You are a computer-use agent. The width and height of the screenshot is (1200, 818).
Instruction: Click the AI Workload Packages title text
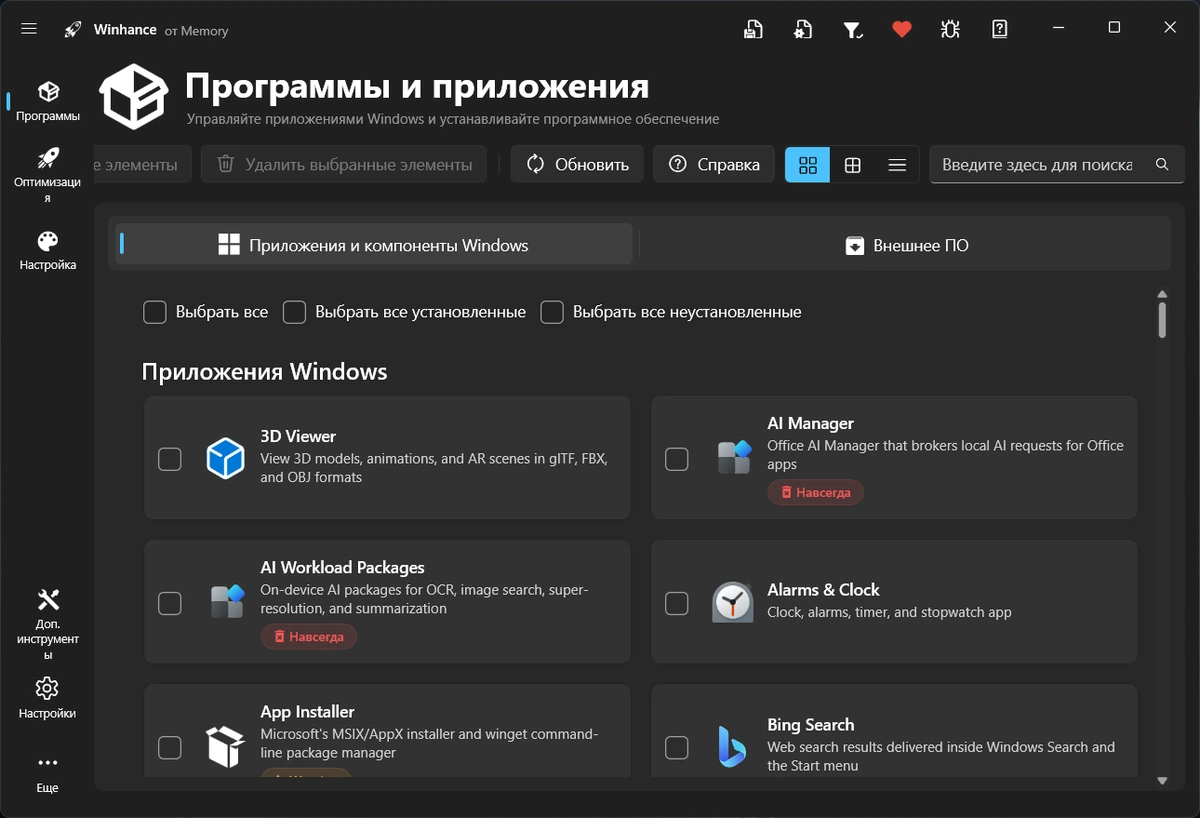click(342, 568)
